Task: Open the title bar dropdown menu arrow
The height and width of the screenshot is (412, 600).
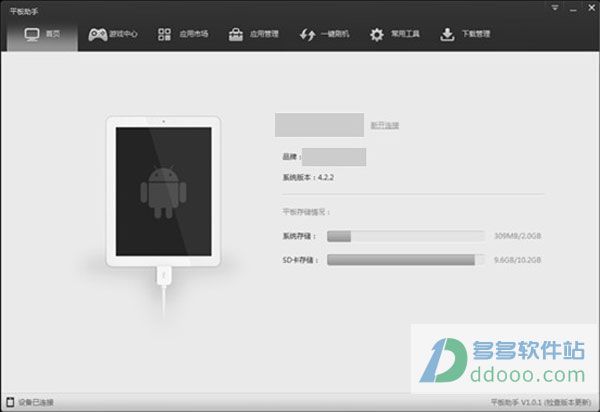Action: (x=555, y=8)
